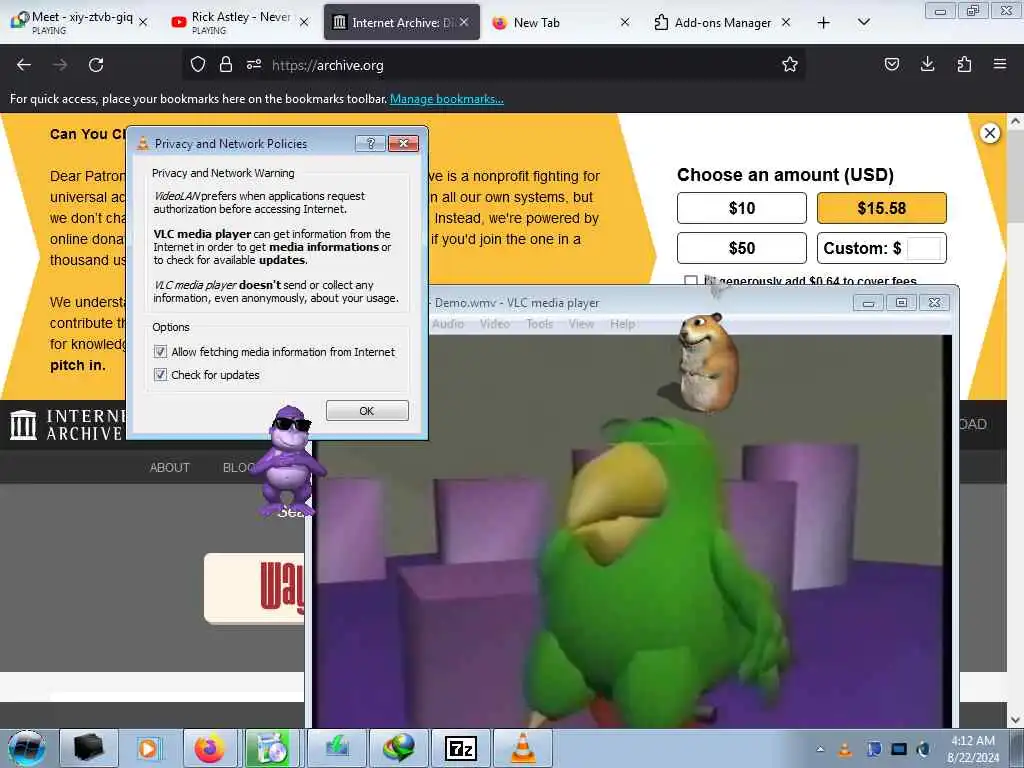Open the Video menu in VLC

[x=494, y=324]
